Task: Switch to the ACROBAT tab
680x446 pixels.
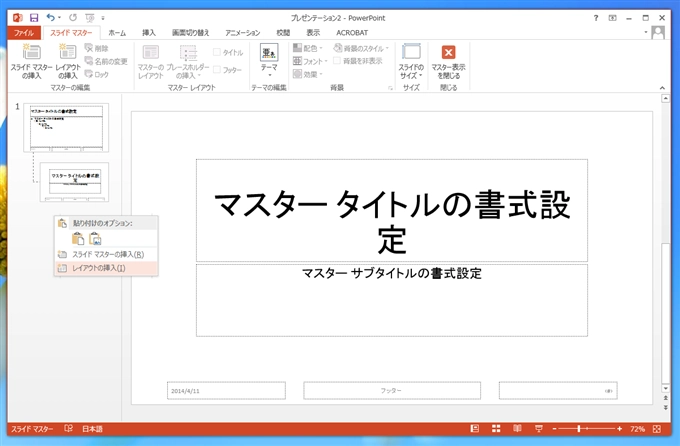Action: (x=352, y=33)
